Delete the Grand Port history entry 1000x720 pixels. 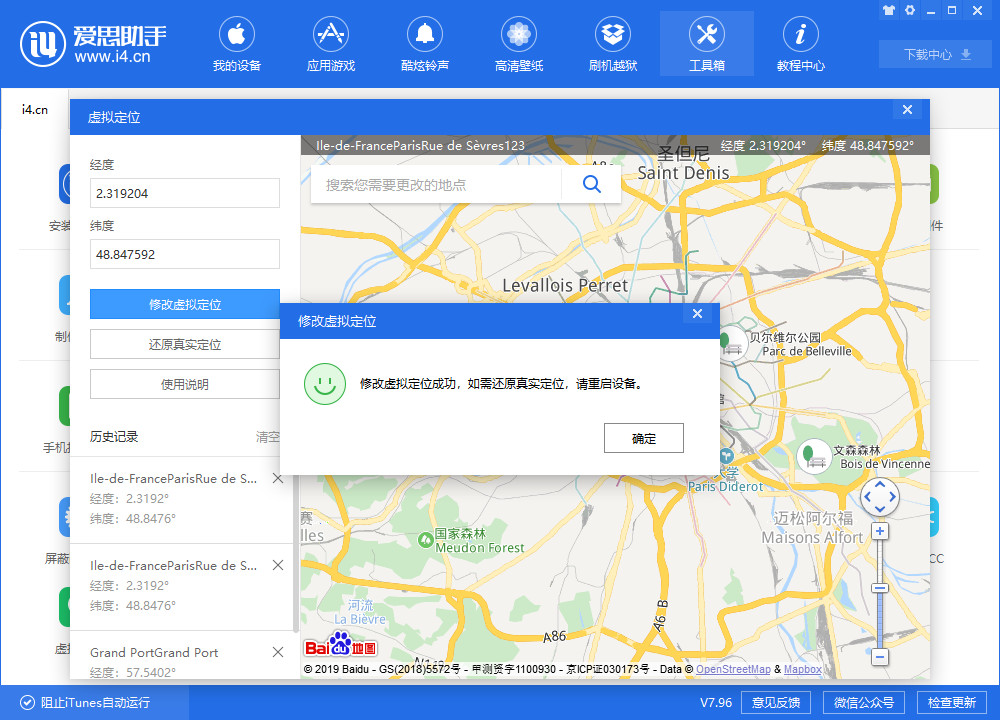277,651
